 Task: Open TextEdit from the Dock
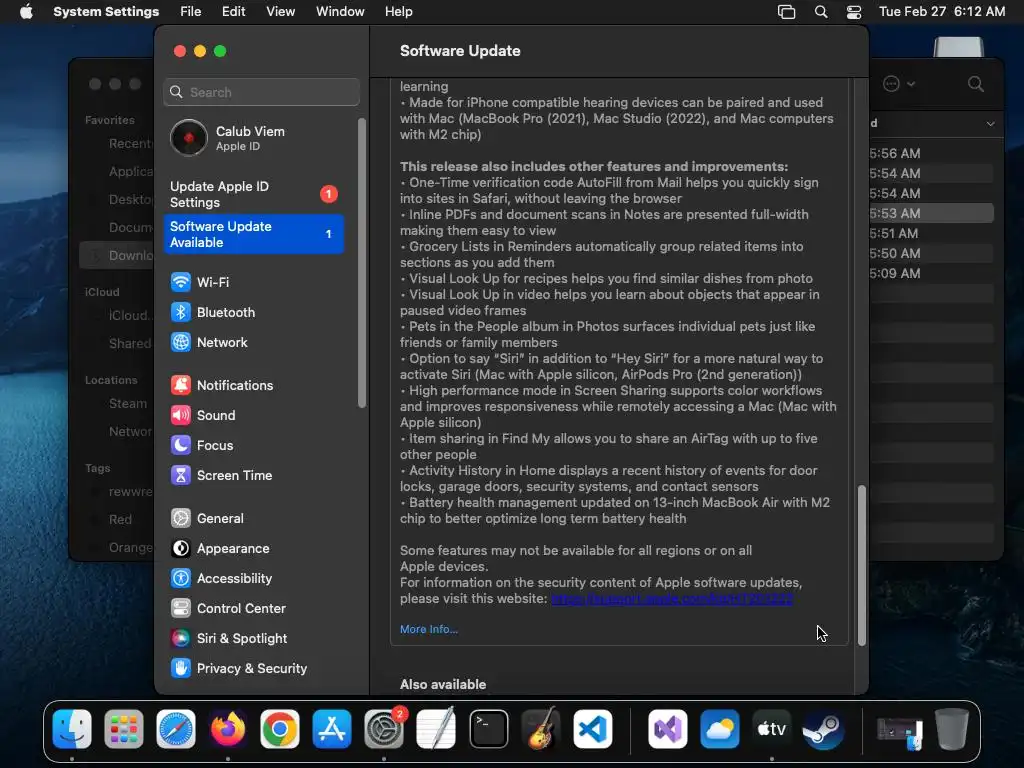pyautogui.click(x=436, y=729)
